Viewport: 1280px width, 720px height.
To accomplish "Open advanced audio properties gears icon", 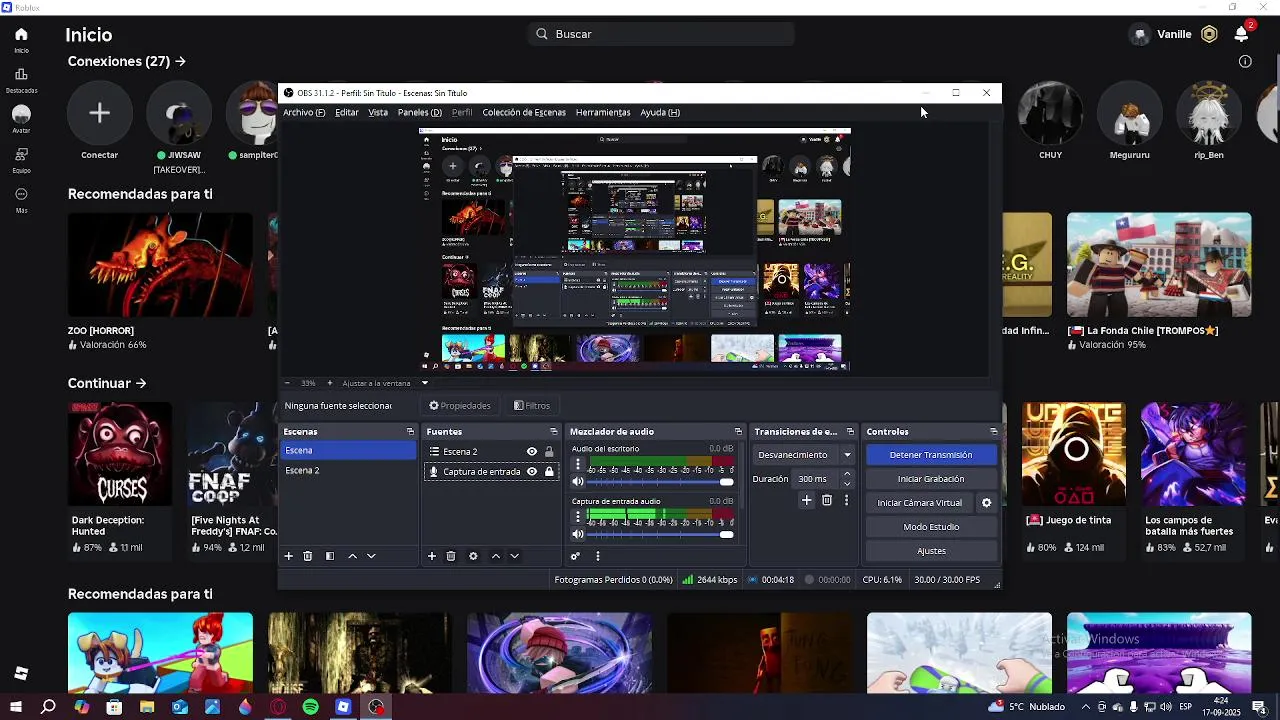I will (x=575, y=556).
